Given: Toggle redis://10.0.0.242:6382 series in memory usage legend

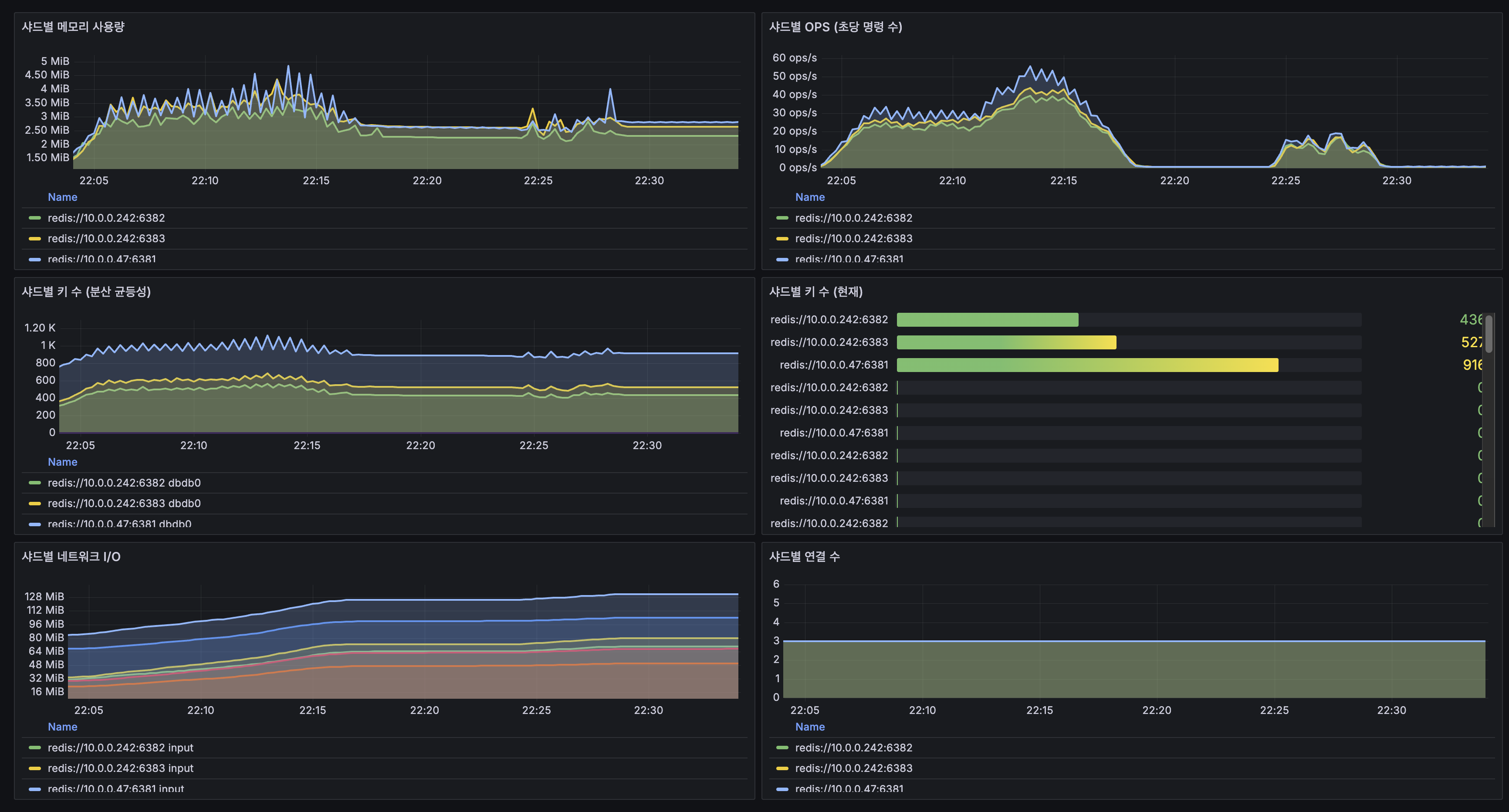Looking at the screenshot, I should [x=106, y=218].
